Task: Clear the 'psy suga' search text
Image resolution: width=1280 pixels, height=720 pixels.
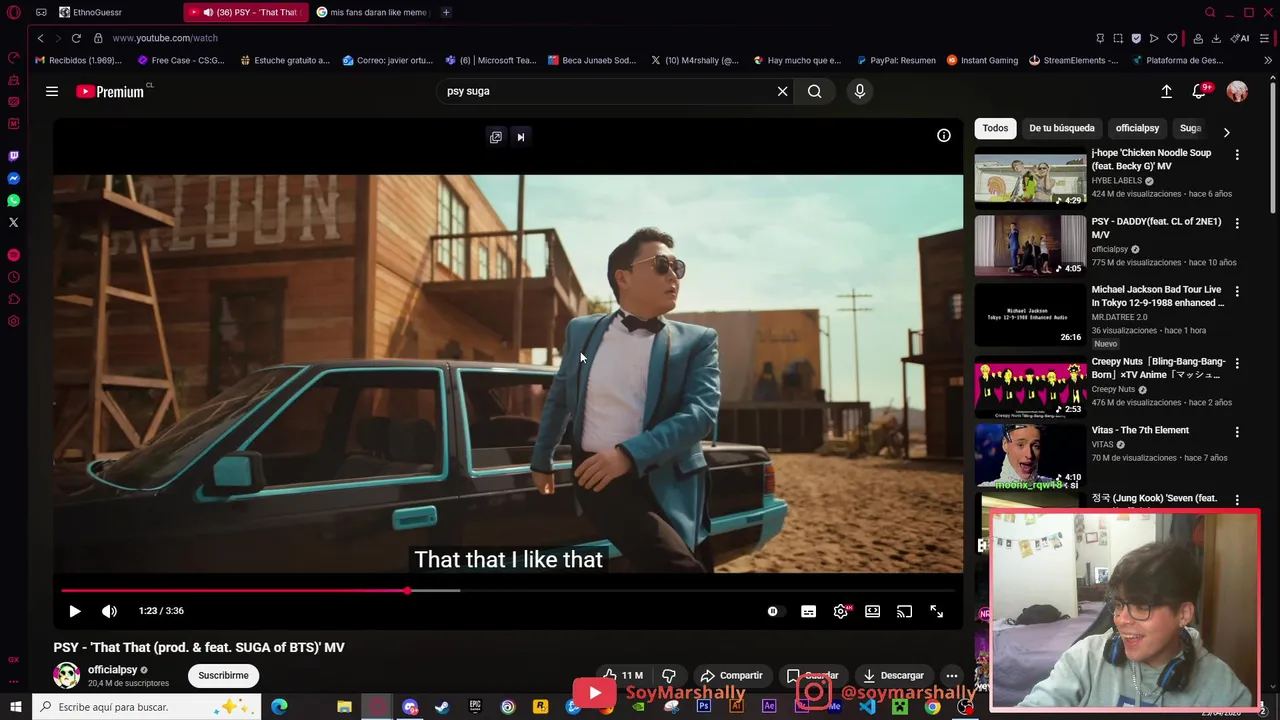Action: (783, 91)
